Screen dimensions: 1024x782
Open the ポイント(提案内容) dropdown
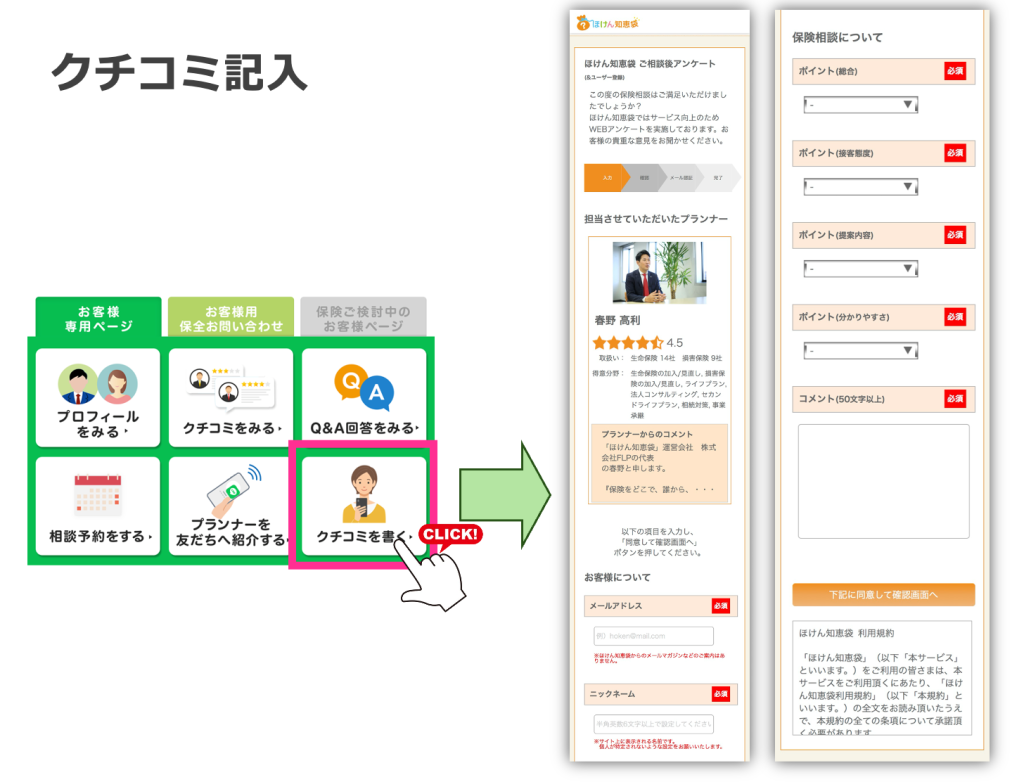point(861,269)
